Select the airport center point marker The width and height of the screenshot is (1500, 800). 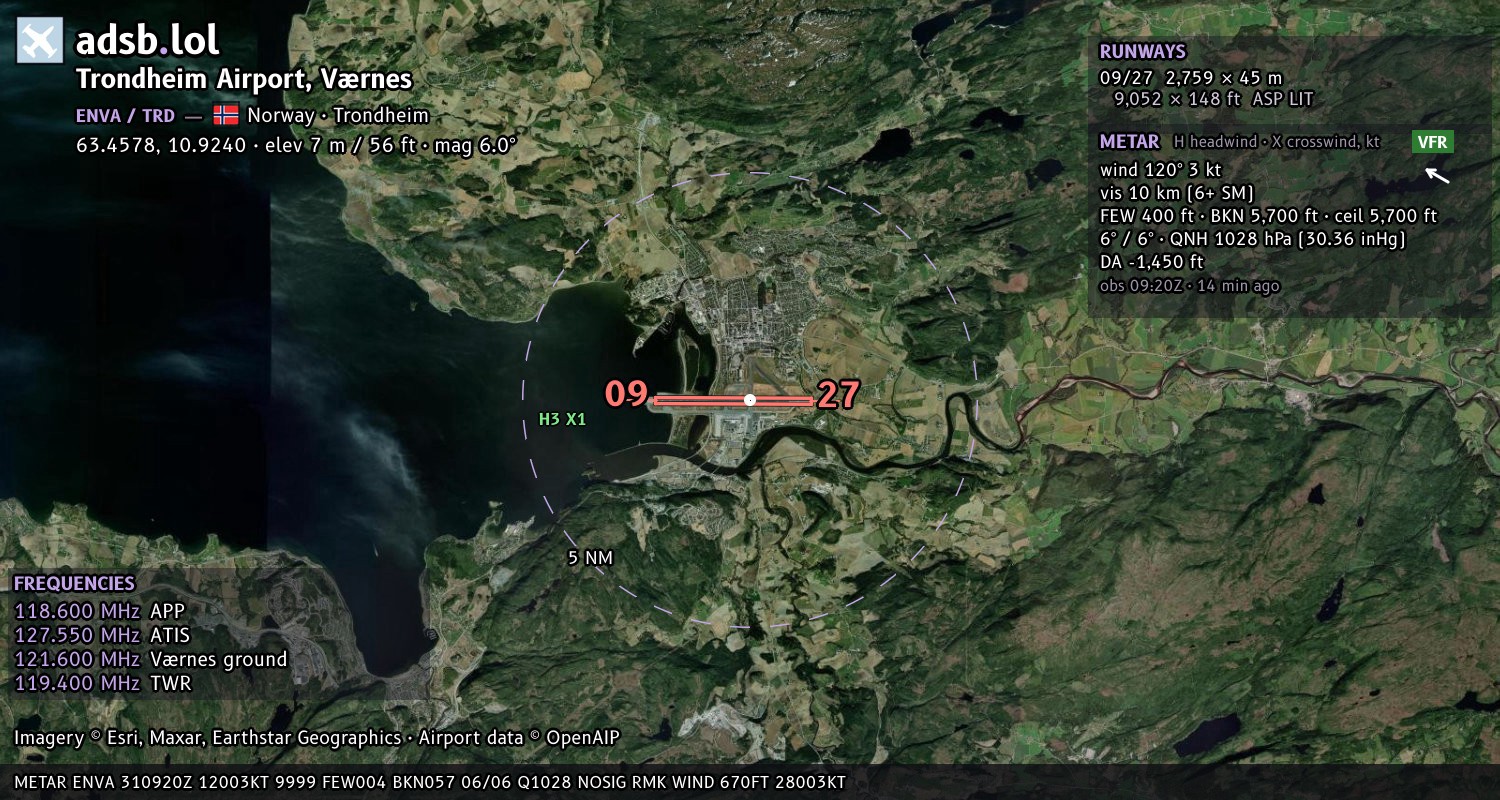pos(750,400)
